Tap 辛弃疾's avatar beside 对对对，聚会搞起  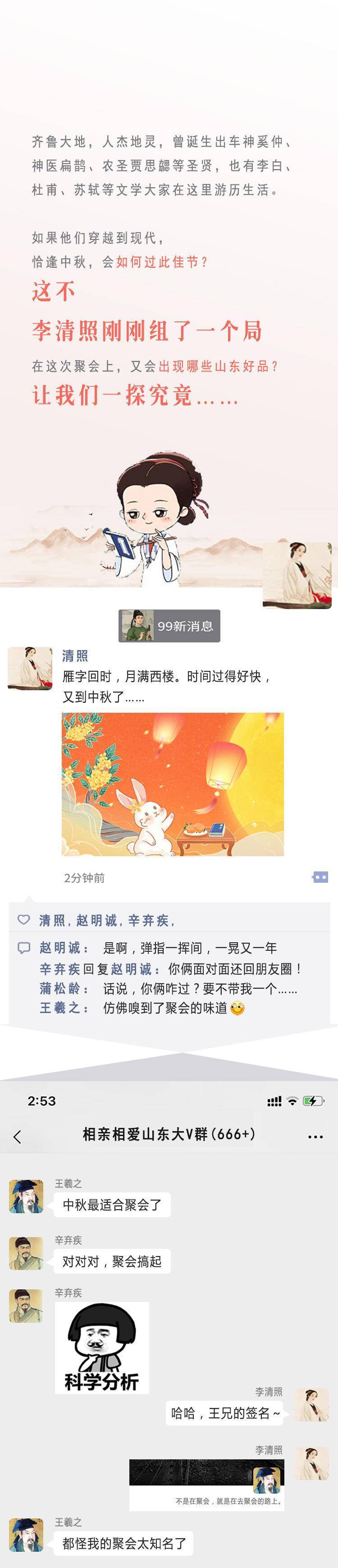(26, 1253)
